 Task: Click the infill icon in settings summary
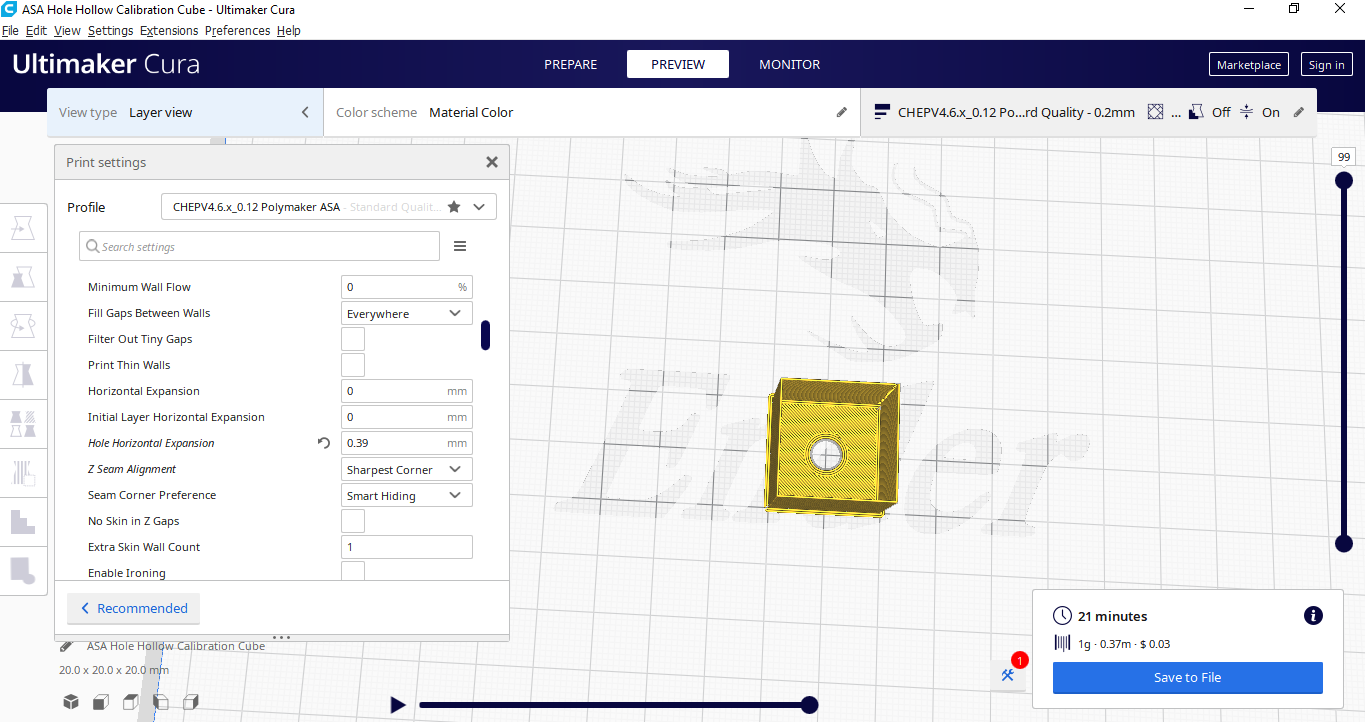(1155, 113)
